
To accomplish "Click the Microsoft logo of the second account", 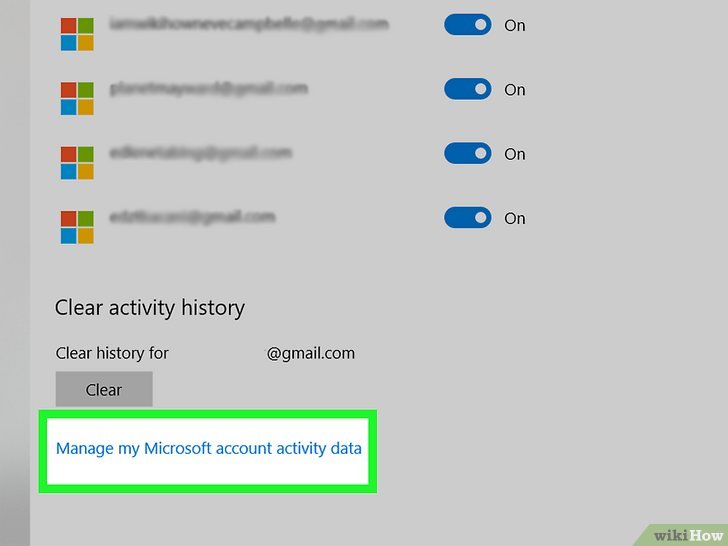I will [x=77, y=98].
